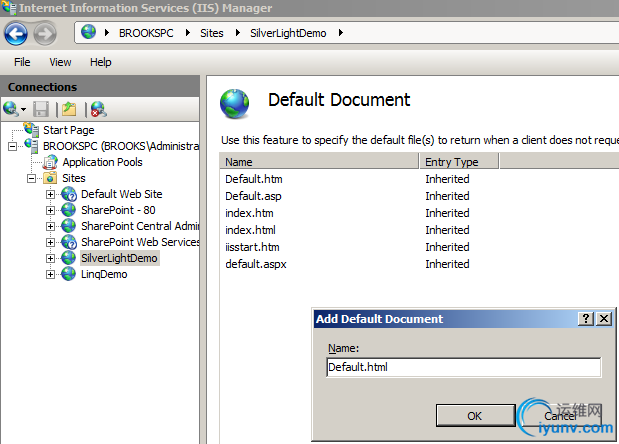
Task: Select SharePoint Central Admin label in tree
Action: tap(140, 226)
